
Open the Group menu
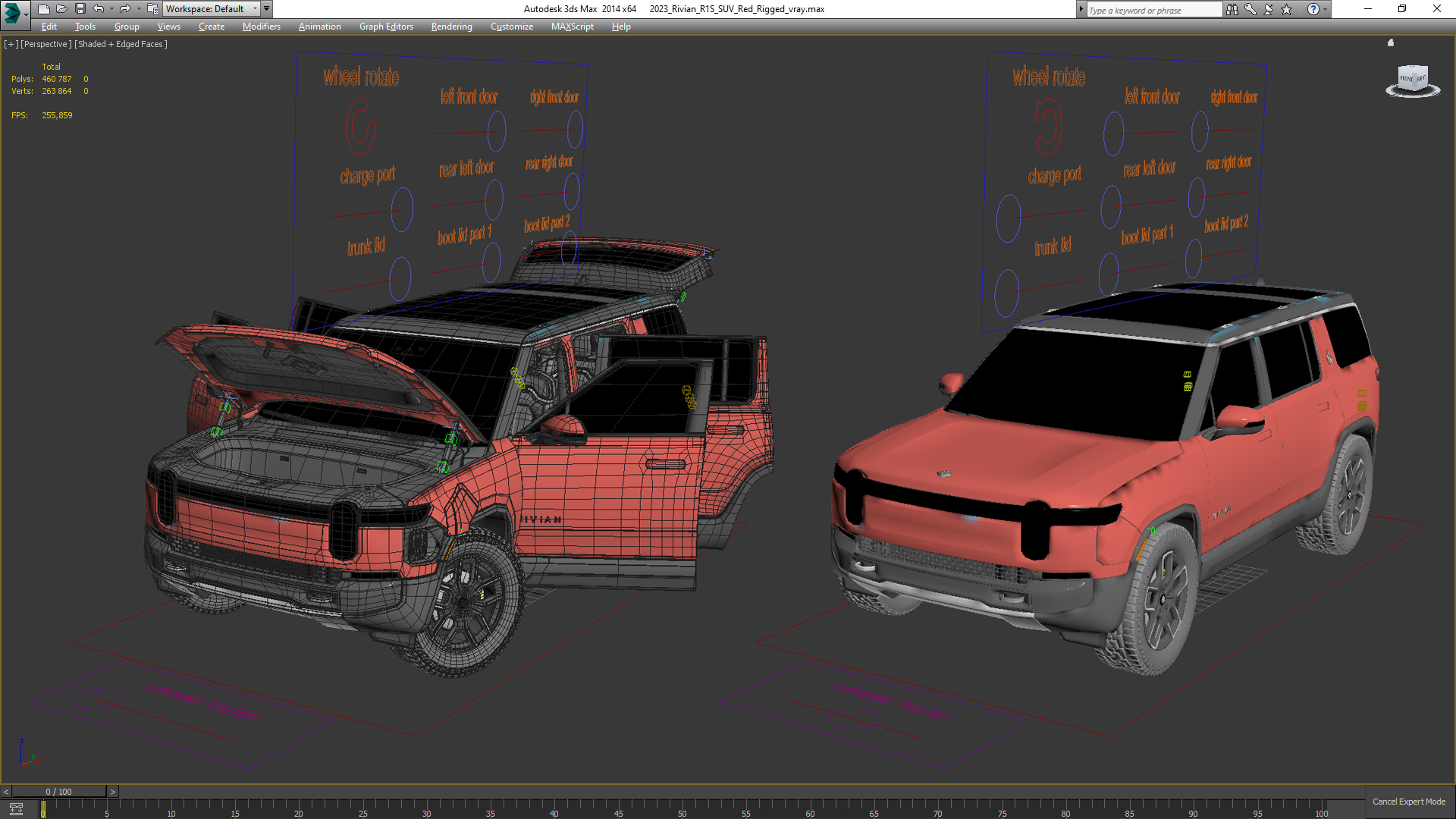(127, 27)
